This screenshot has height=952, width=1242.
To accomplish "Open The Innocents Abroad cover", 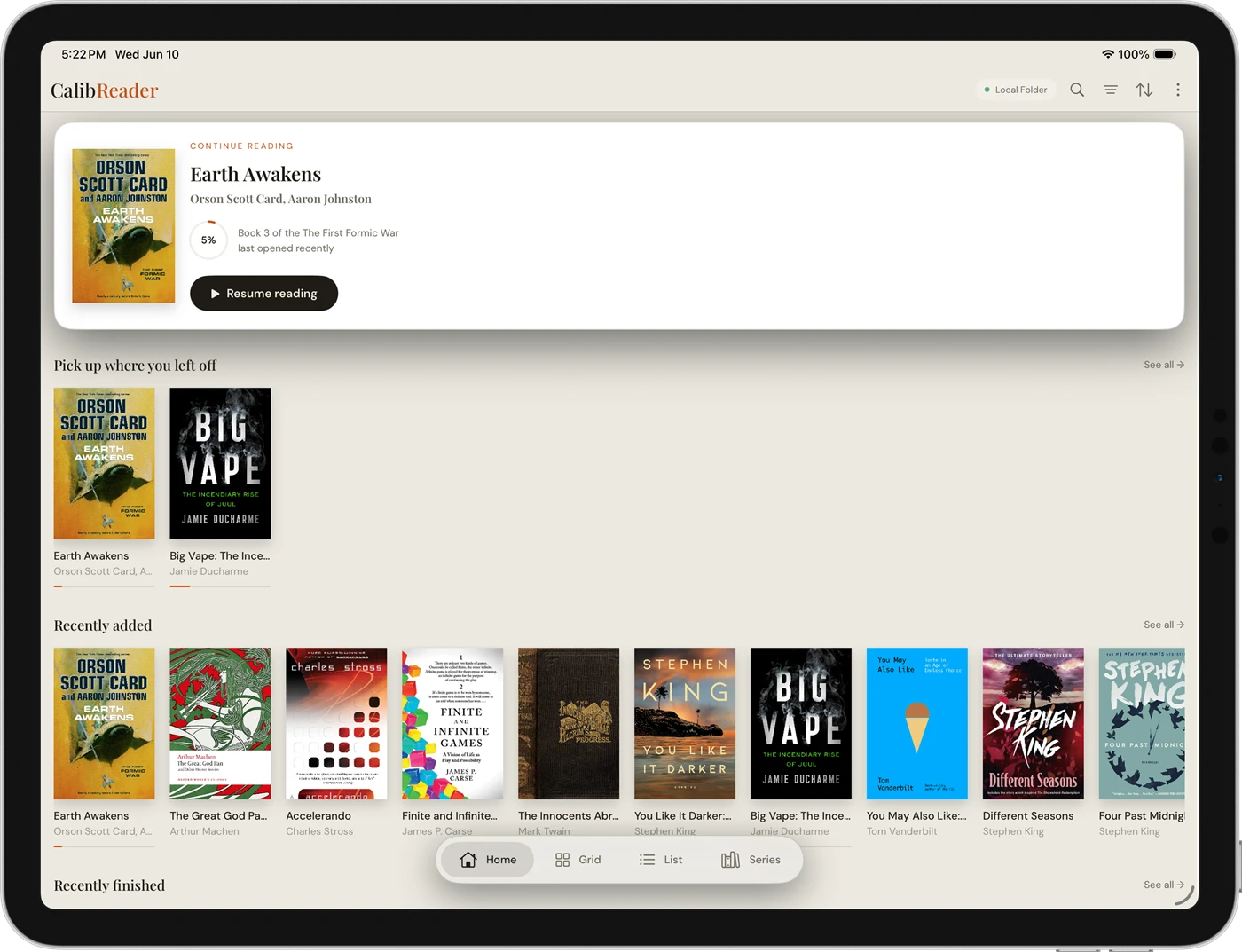I will click(569, 723).
